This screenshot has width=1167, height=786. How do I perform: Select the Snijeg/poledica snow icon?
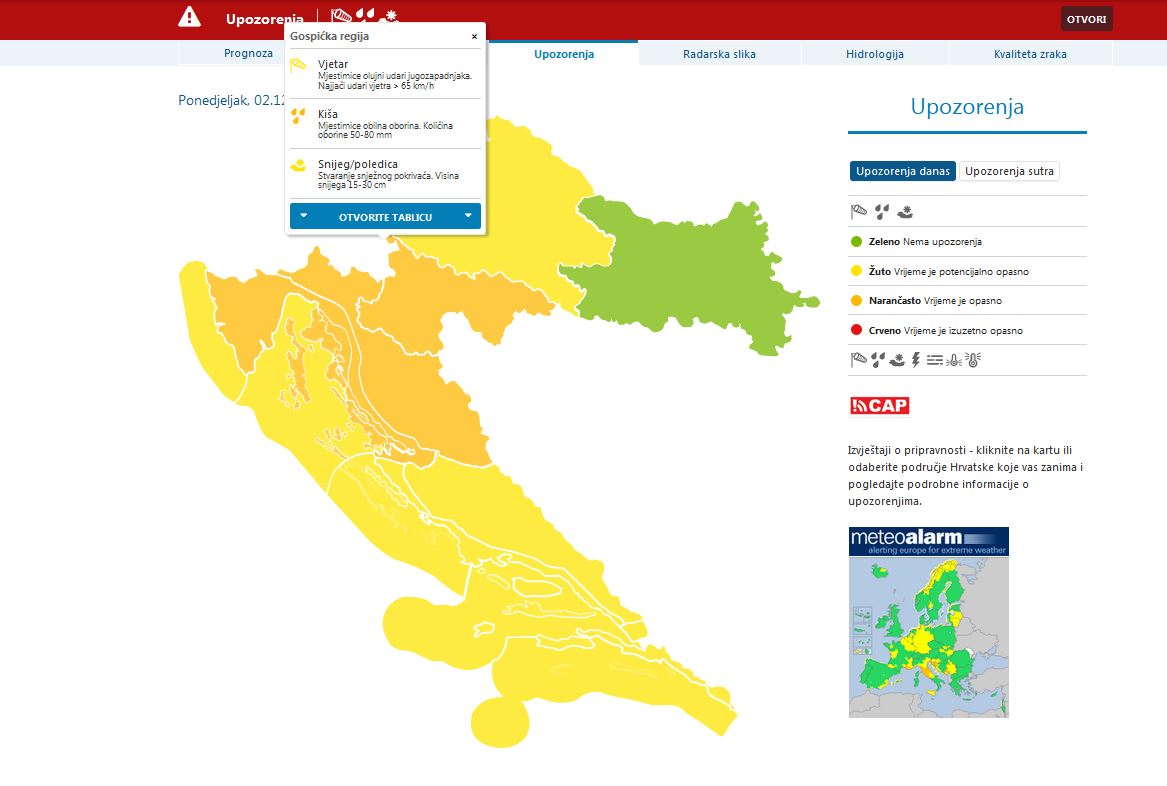pos(297,165)
